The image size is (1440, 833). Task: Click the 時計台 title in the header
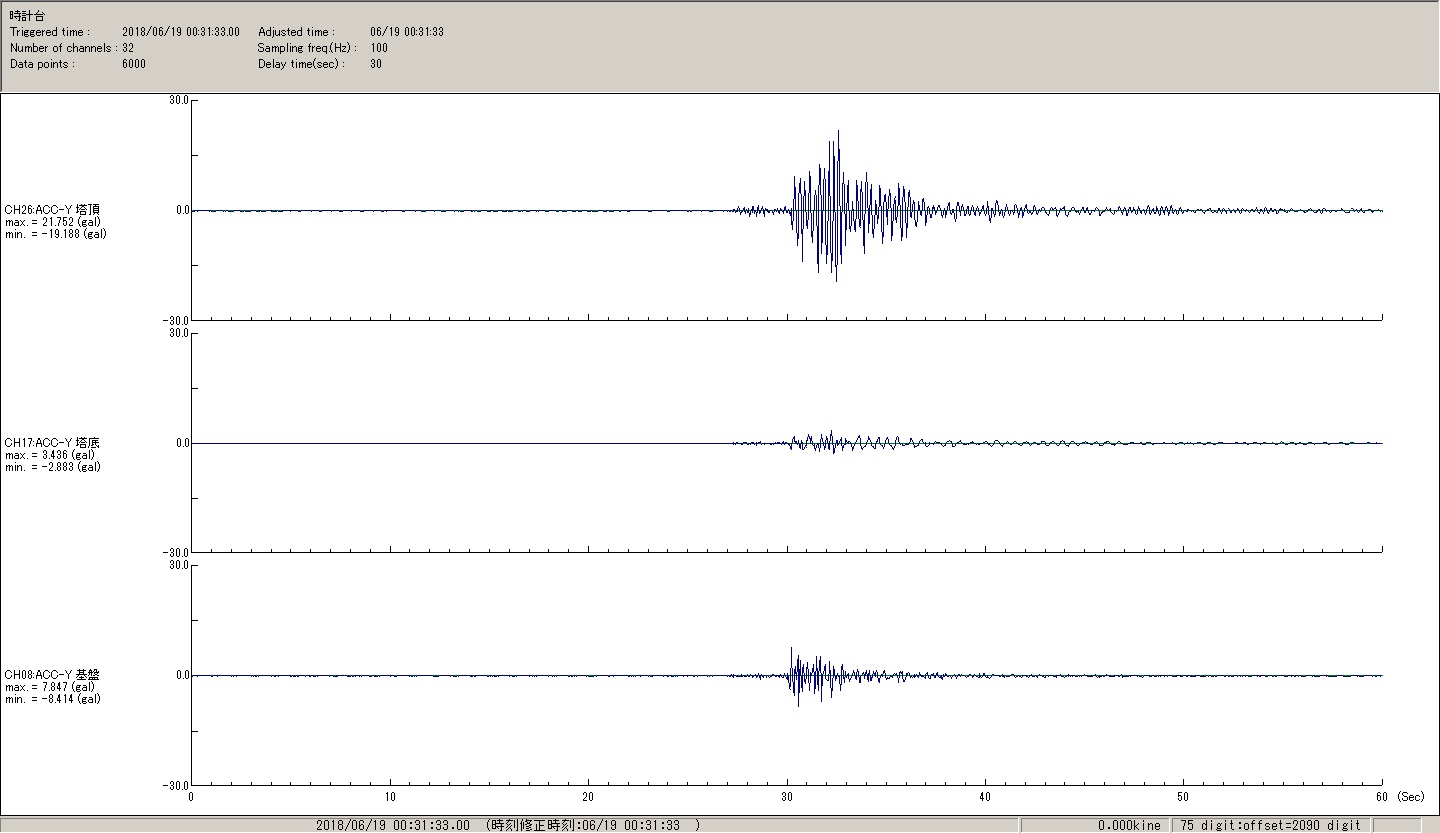pos(27,16)
